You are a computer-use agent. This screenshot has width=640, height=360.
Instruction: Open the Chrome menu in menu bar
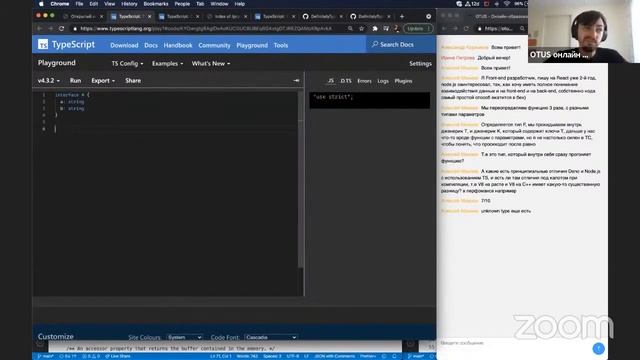pos(60,4)
